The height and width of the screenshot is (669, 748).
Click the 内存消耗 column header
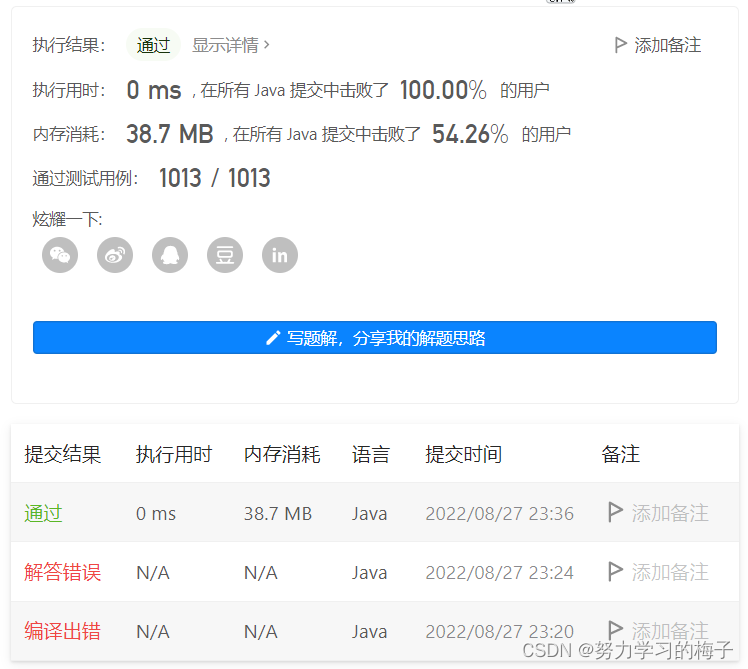coord(282,454)
